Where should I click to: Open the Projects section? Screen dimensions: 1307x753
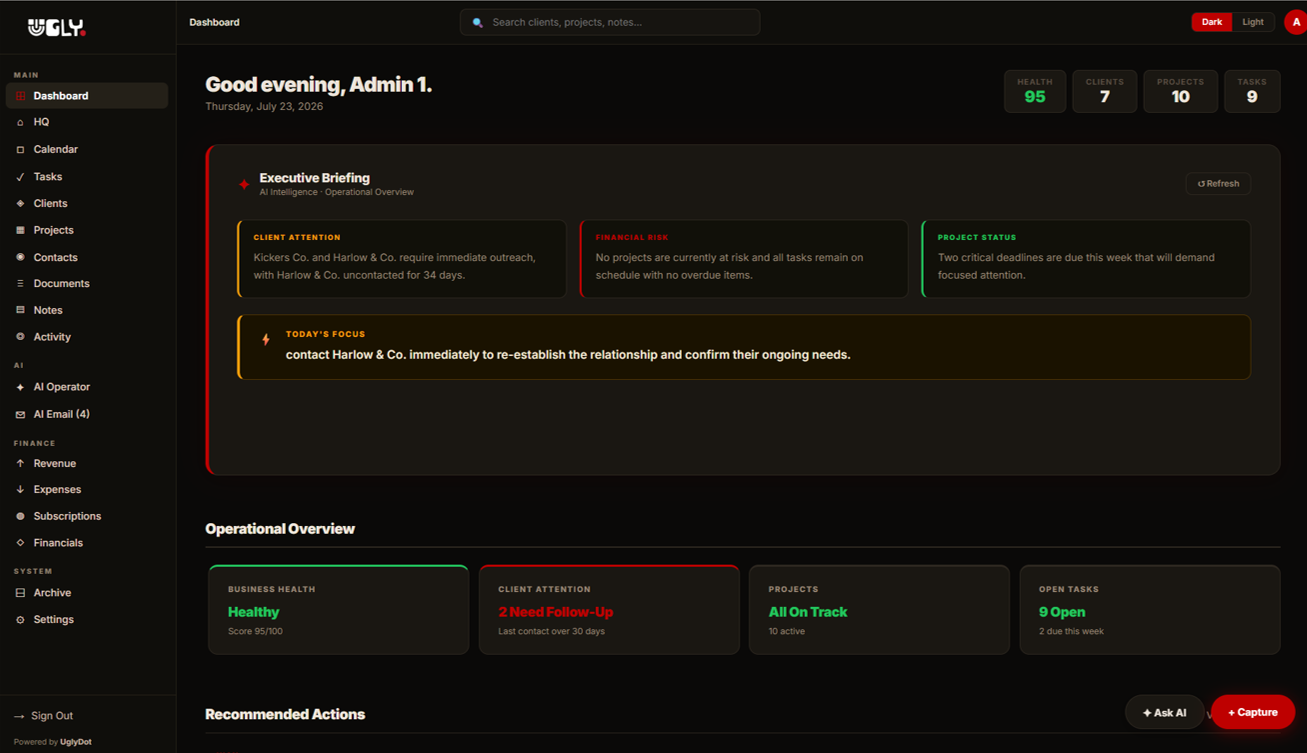coord(87,230)
